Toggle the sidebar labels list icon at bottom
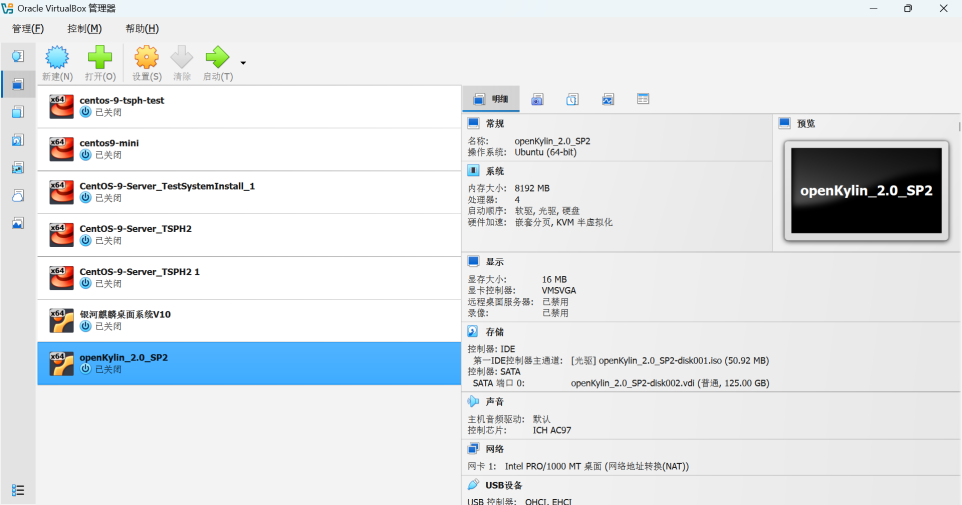The height and width of the screenshot is (505, 962). 18,490
